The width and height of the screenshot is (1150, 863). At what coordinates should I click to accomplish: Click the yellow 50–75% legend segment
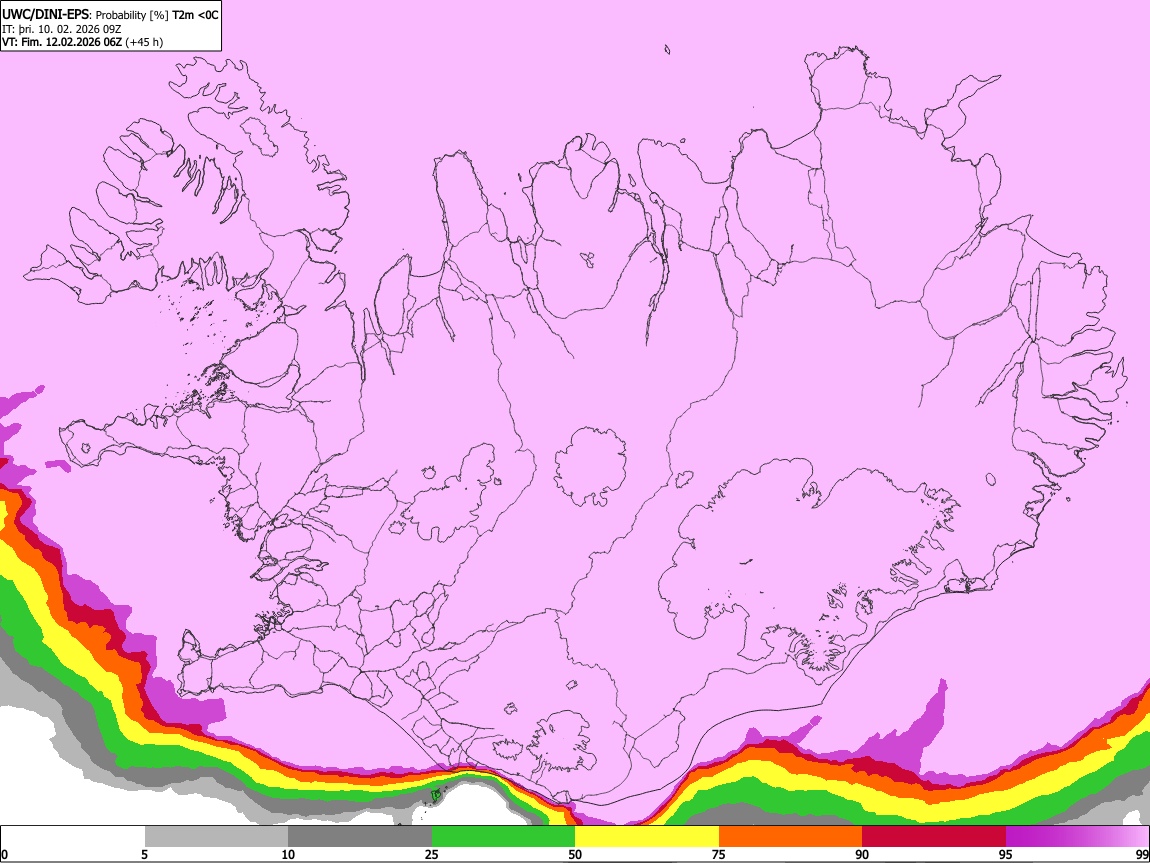point(647,837)
